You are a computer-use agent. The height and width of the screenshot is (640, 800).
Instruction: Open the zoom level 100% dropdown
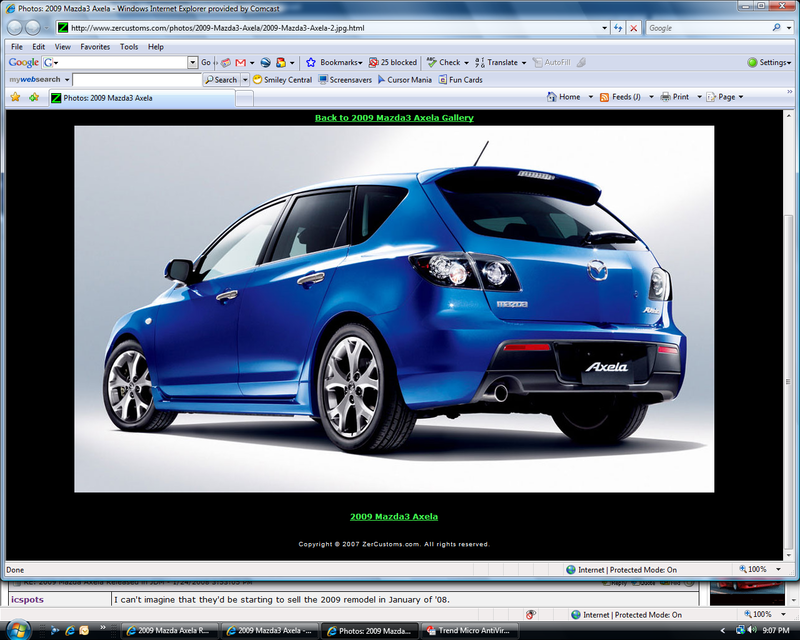tap(779, 569)
